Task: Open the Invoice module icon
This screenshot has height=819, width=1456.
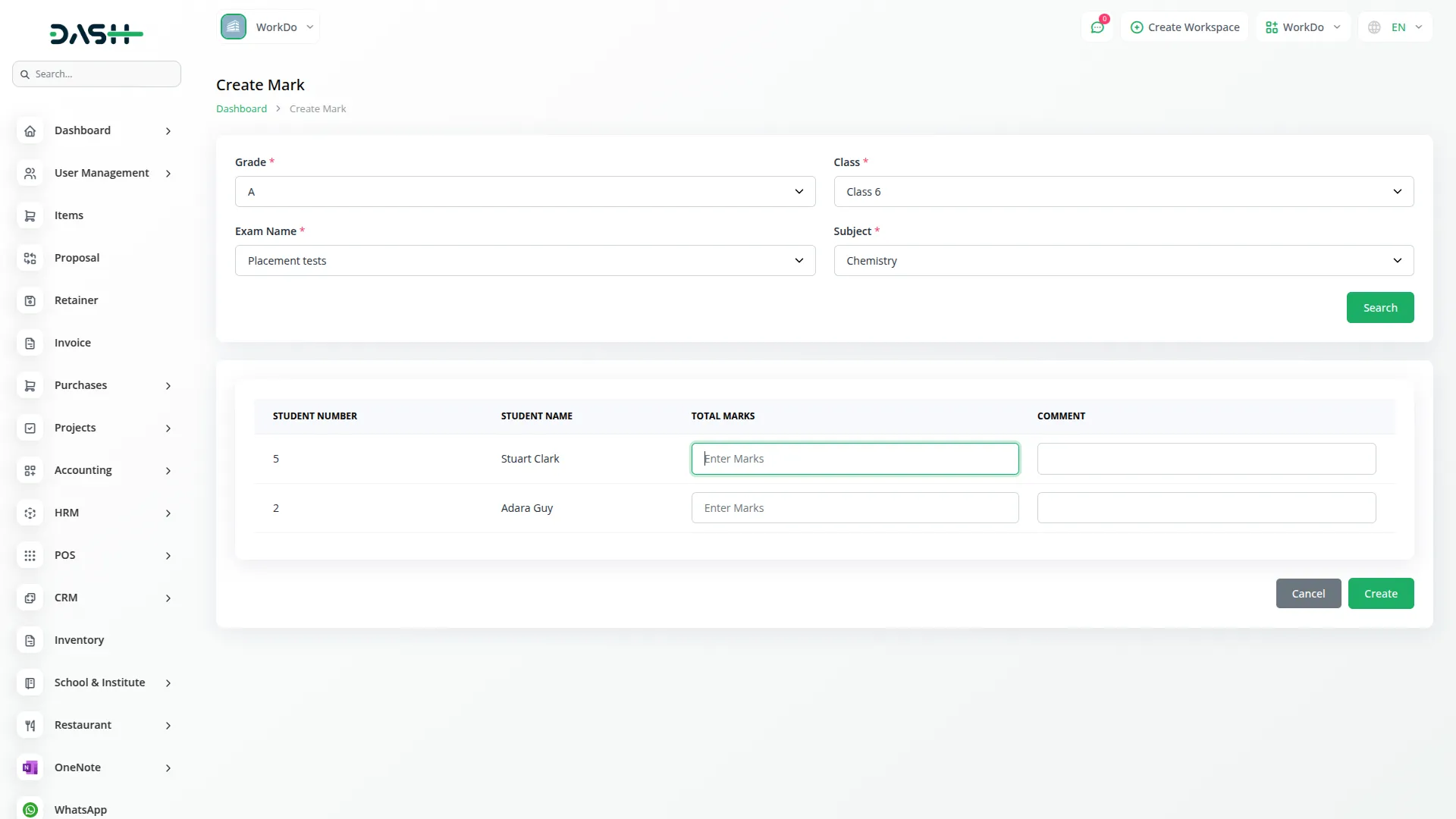Action: pyautogui.click(x=30, y=343)
